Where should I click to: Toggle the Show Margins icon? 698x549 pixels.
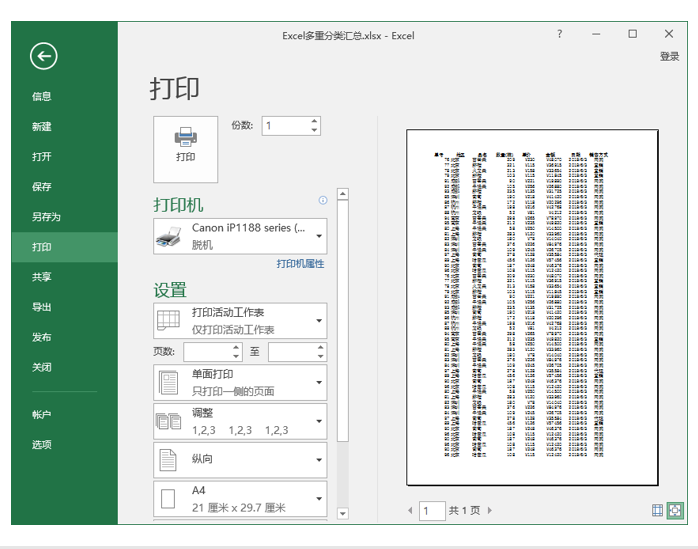657,510
